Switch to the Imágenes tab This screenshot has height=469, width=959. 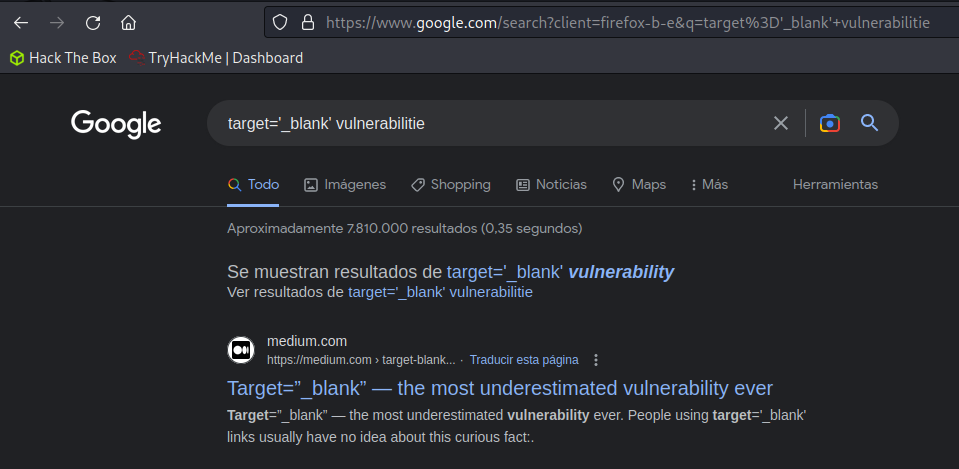pos(345,185)
